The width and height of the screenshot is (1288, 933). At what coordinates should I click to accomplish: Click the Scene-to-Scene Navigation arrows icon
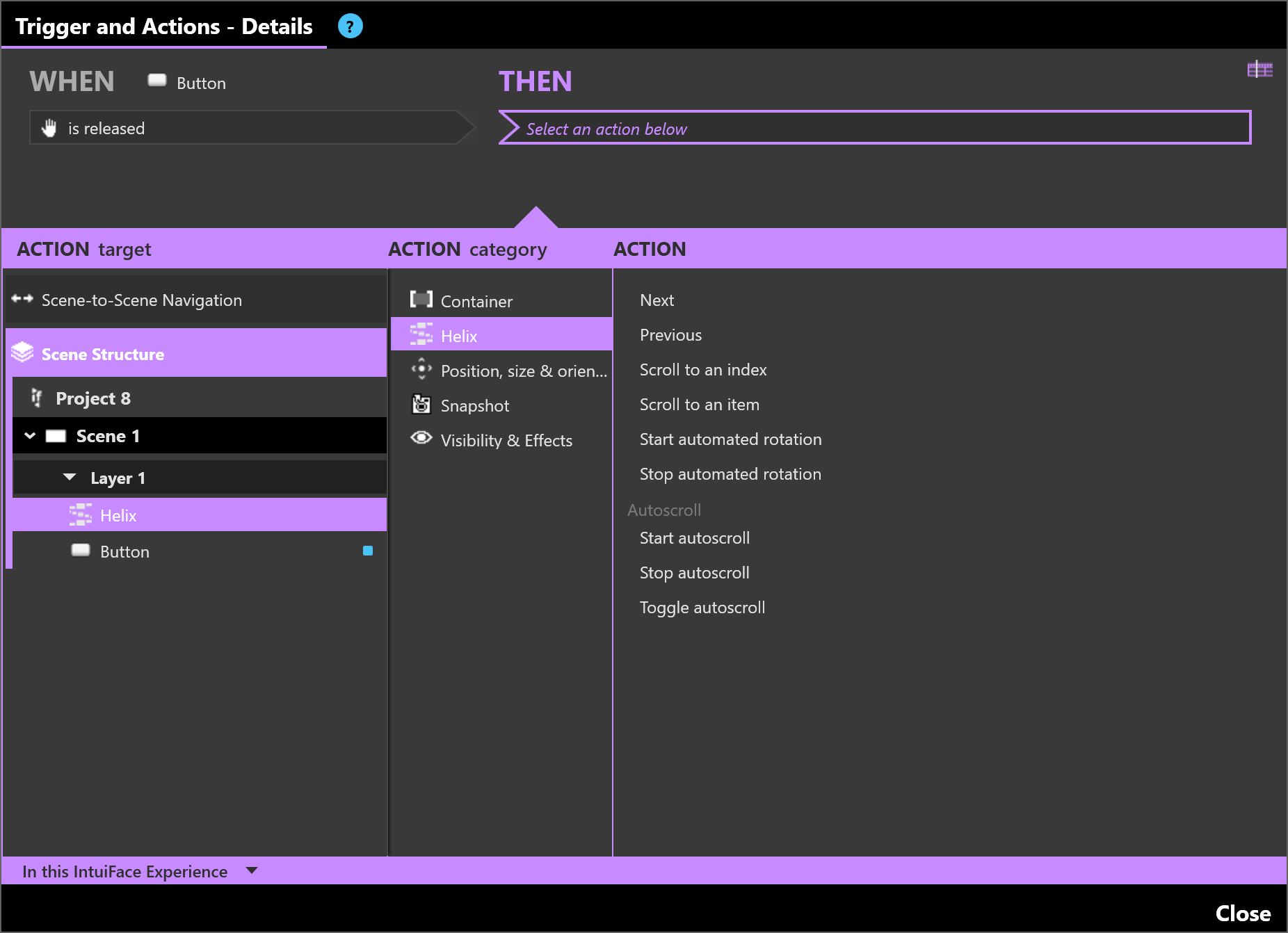pyautogui.click(x=22, y=299)
